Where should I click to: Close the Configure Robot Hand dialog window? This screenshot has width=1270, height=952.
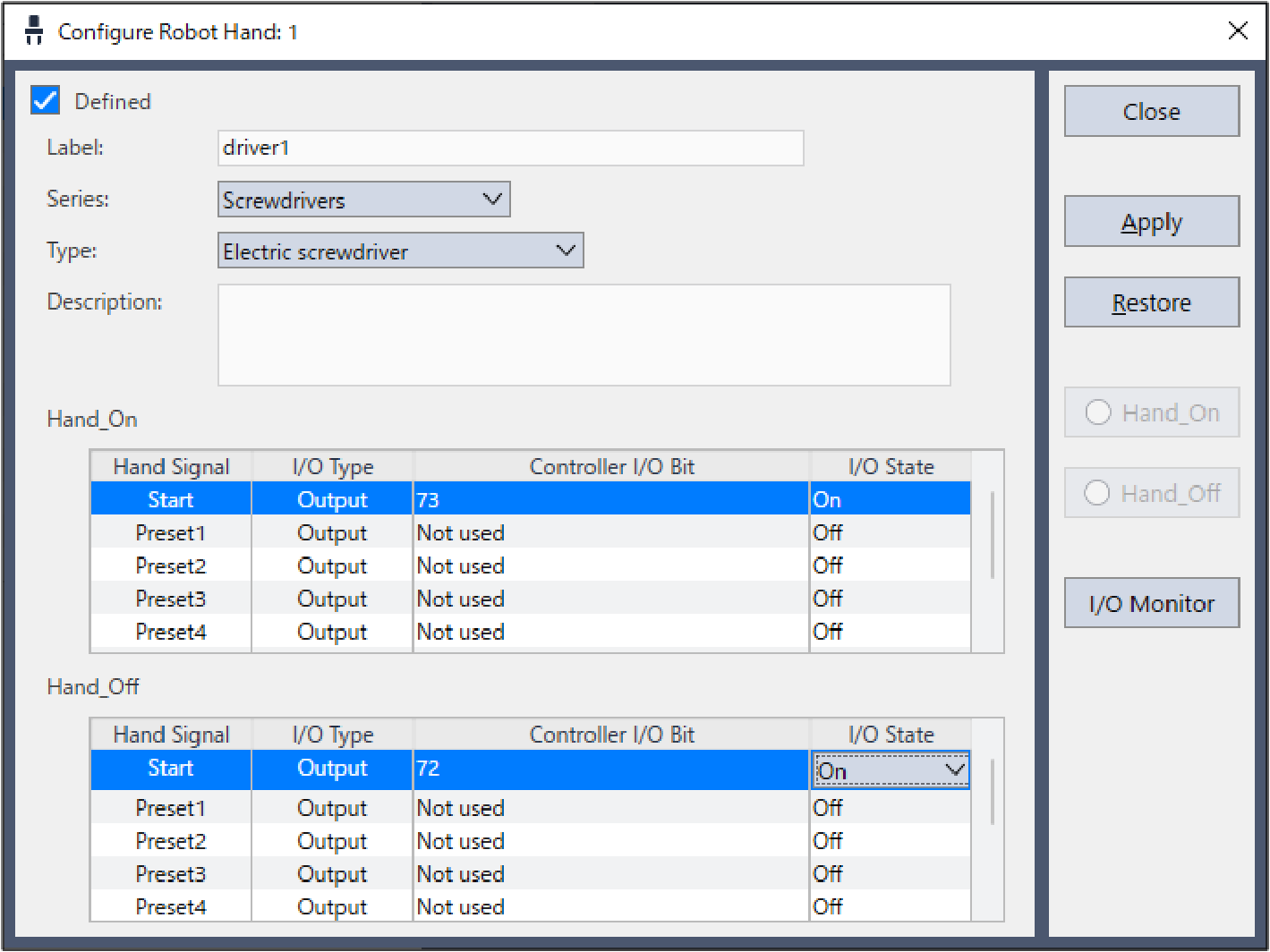[x=1238, y=31]
